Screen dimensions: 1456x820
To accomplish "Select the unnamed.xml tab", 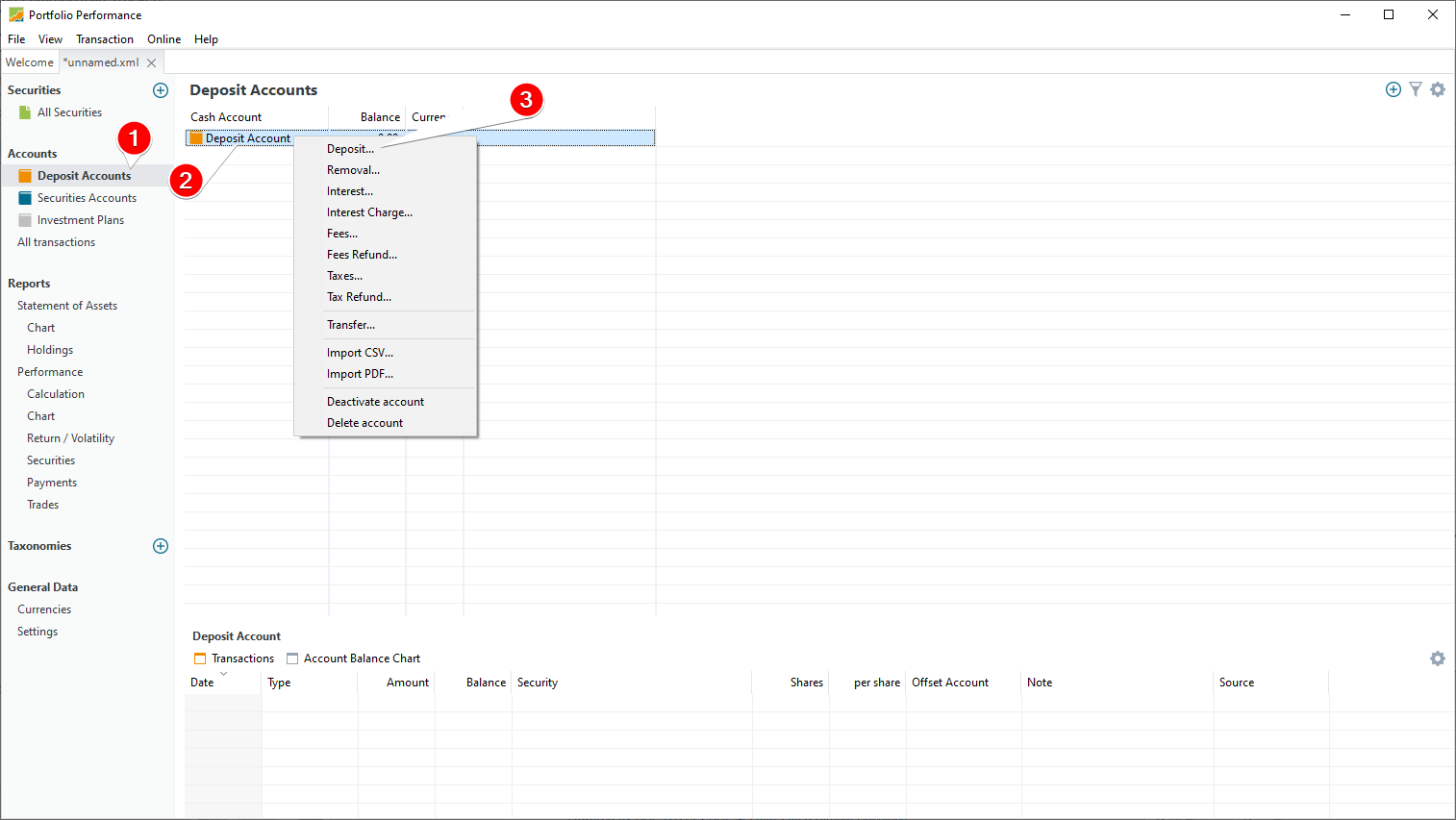I will tap(101, 62).
